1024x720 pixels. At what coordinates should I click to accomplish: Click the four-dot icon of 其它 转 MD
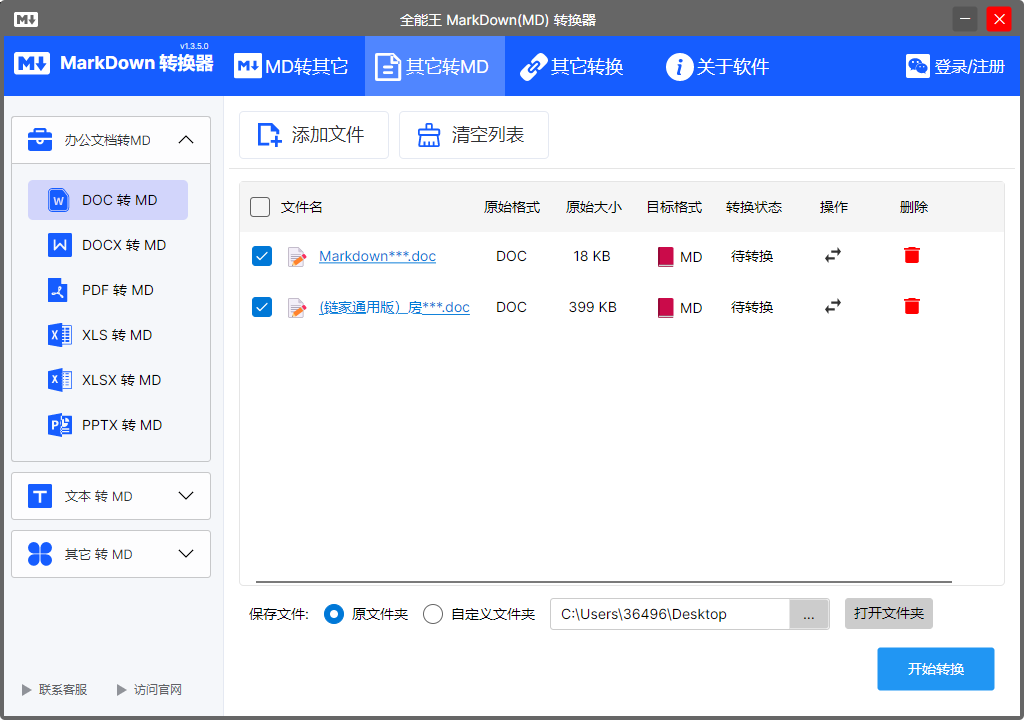40,554
